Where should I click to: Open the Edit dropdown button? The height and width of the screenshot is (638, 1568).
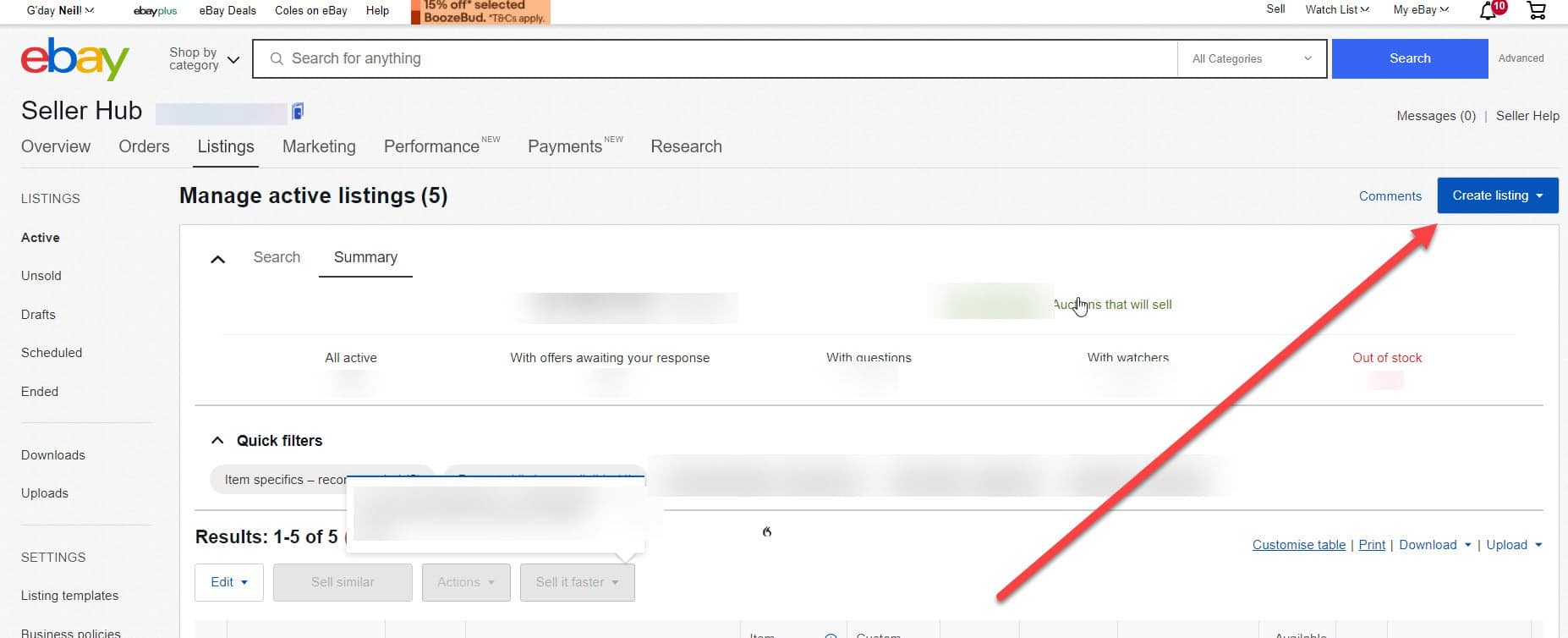229,582
